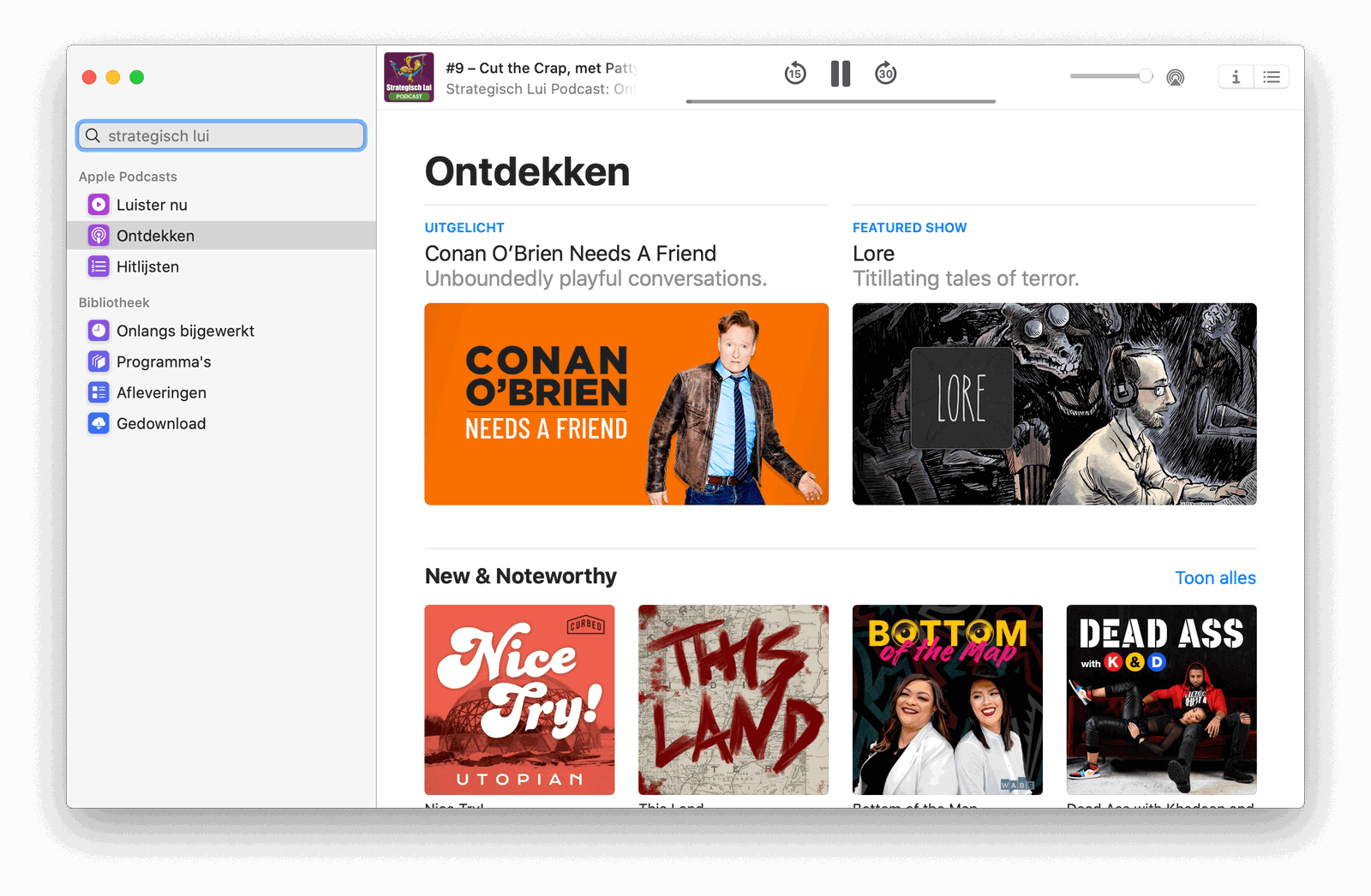1371x896 pixels.
Task: Click the search field 'strategisch lui'
Action: pos(221,135)
